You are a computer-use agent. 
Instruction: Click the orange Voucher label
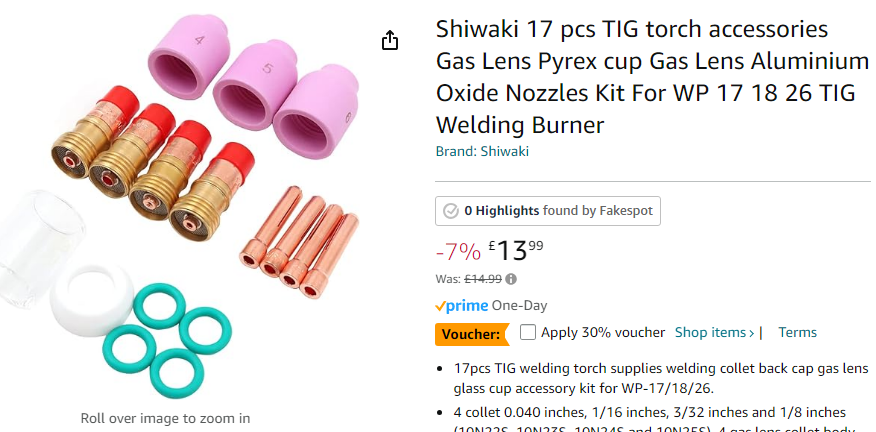coord(470,333)
